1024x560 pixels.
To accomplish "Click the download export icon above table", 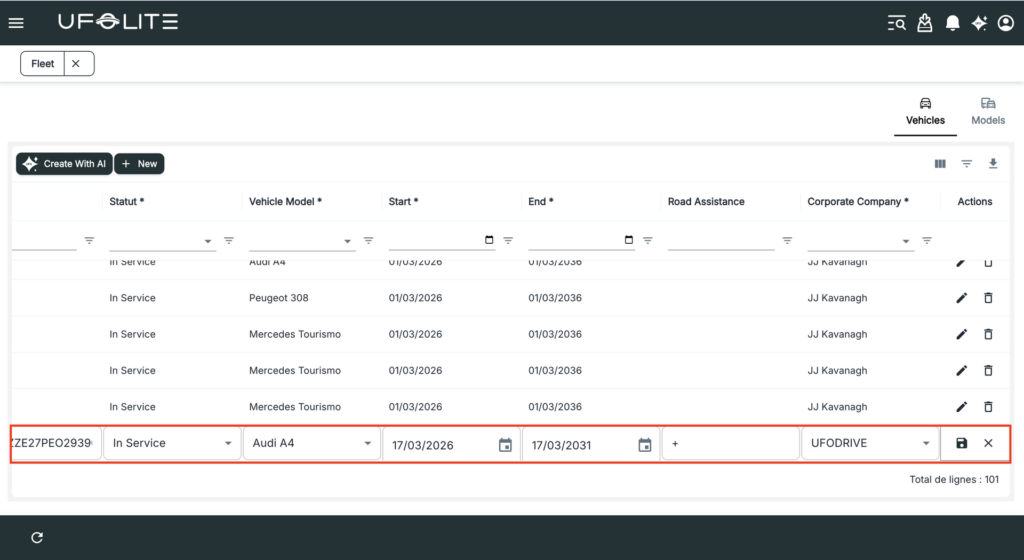I will [993, 164].
